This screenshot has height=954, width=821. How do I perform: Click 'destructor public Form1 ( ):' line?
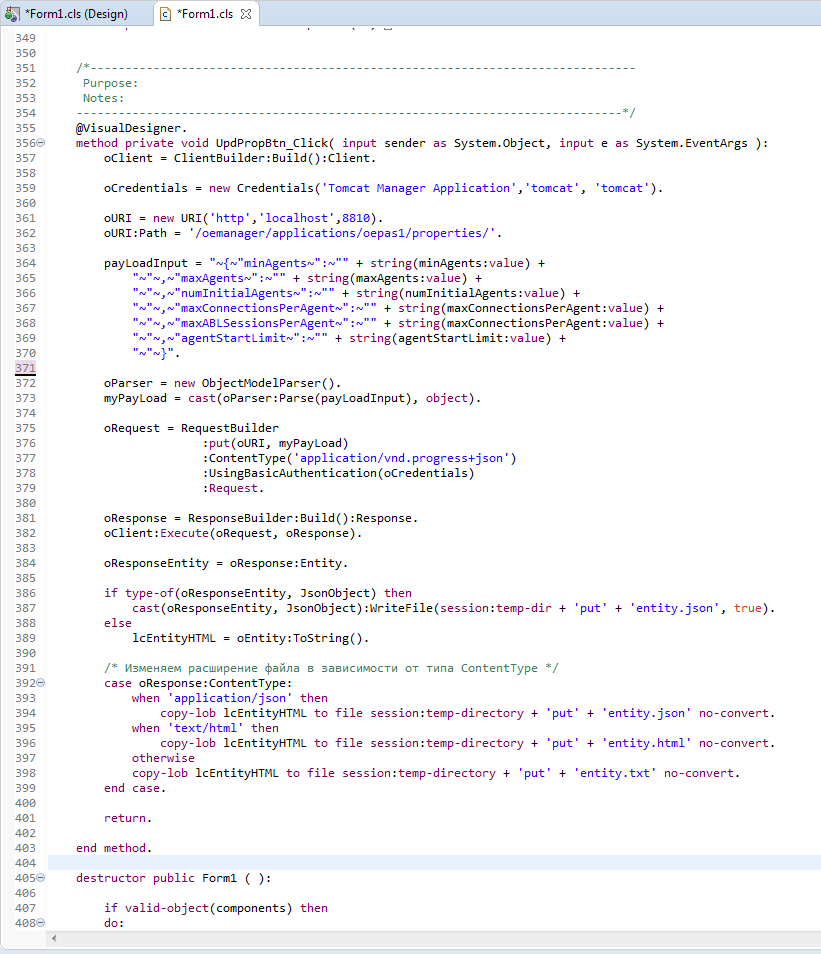(173, 878)
